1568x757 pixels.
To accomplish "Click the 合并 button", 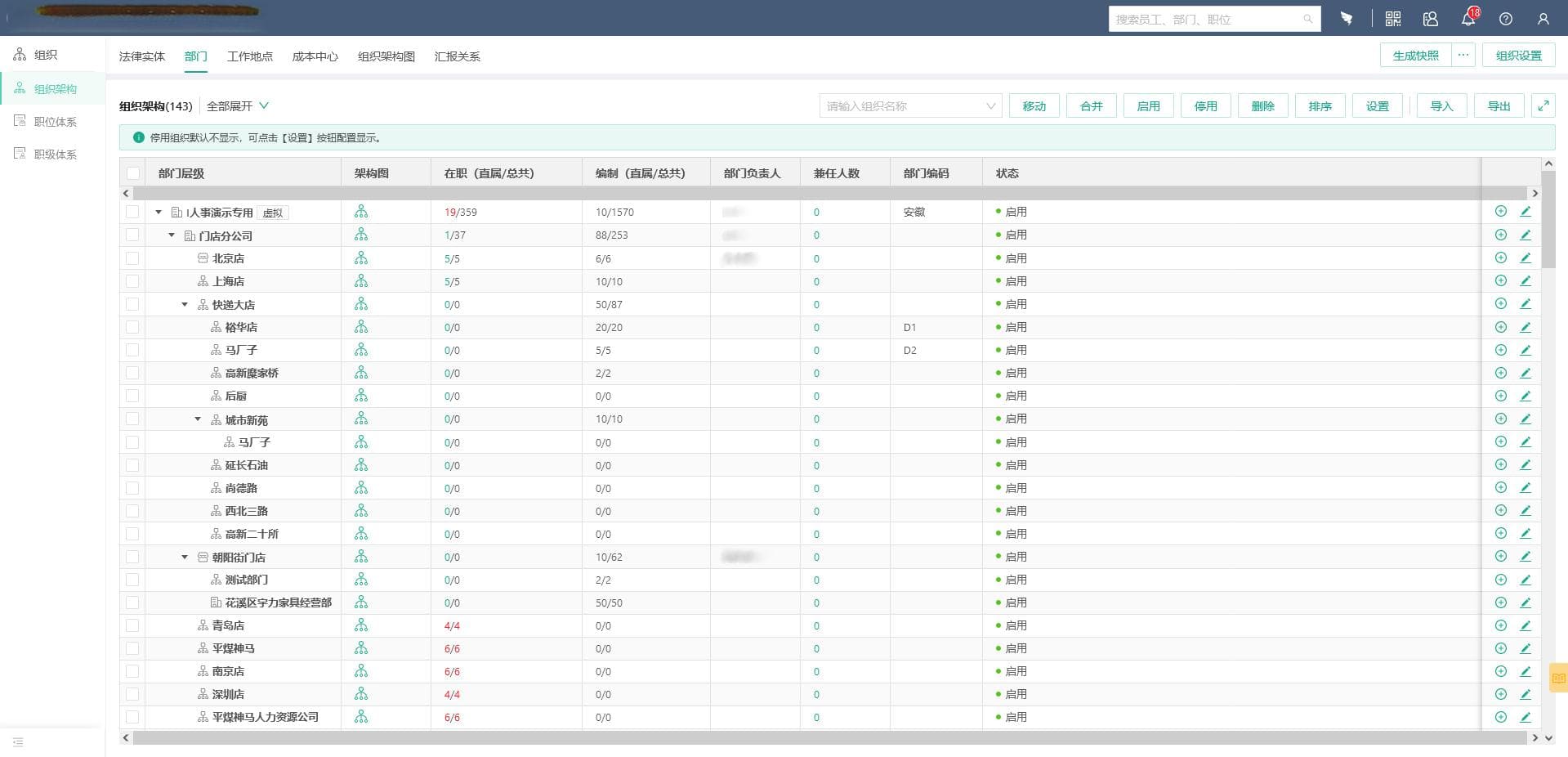I will point(1092,106).
